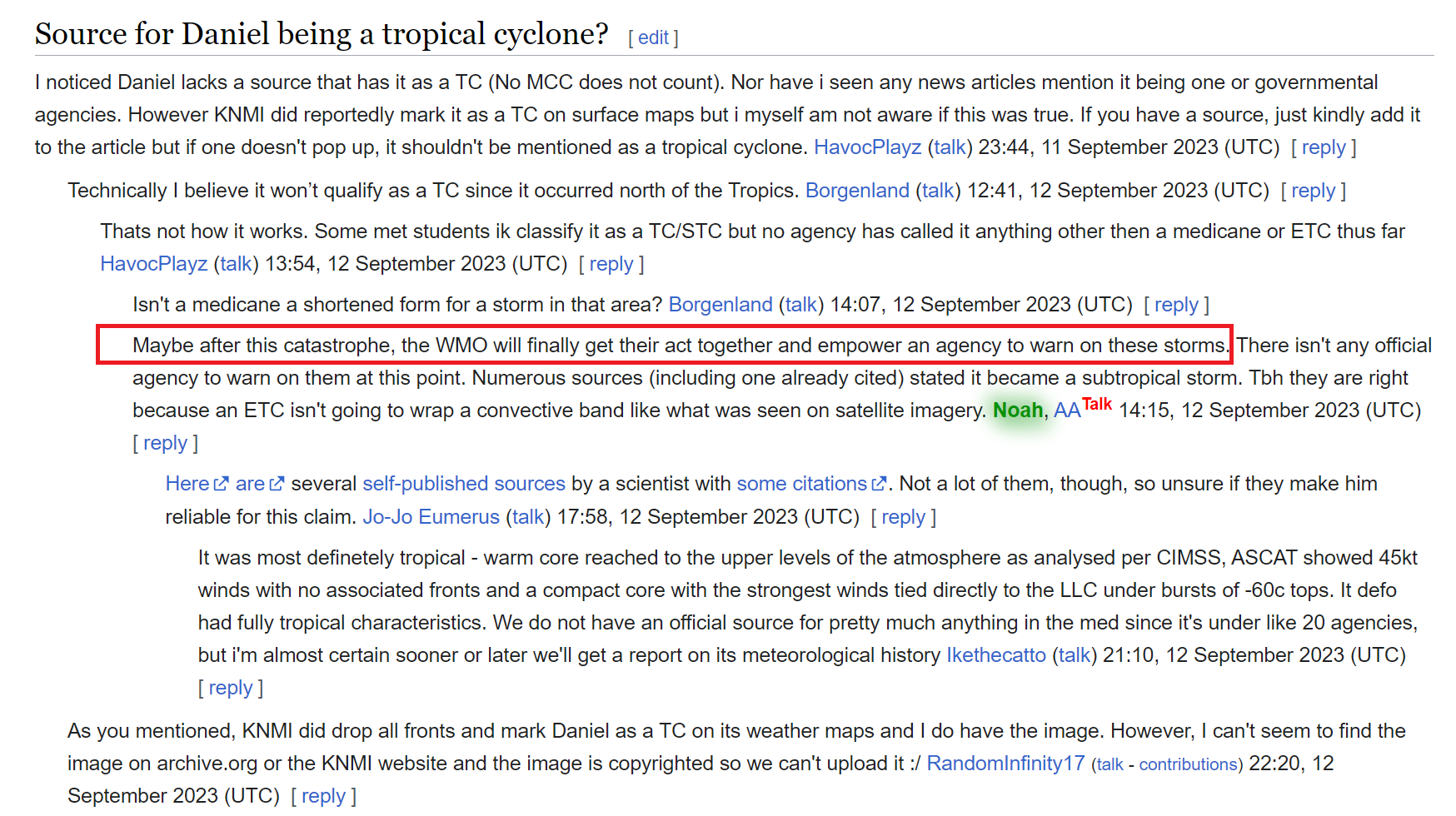
Task: Open Ikethecatto's user page
Action: [x=995, y=655]
